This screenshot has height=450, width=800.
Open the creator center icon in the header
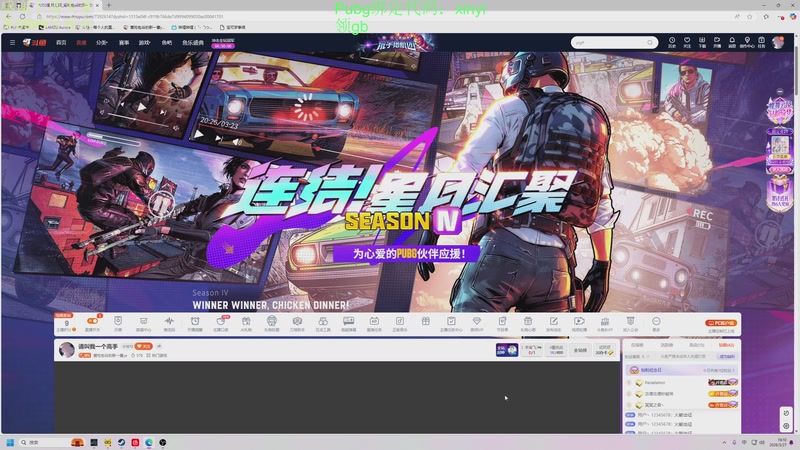[747, 42]
